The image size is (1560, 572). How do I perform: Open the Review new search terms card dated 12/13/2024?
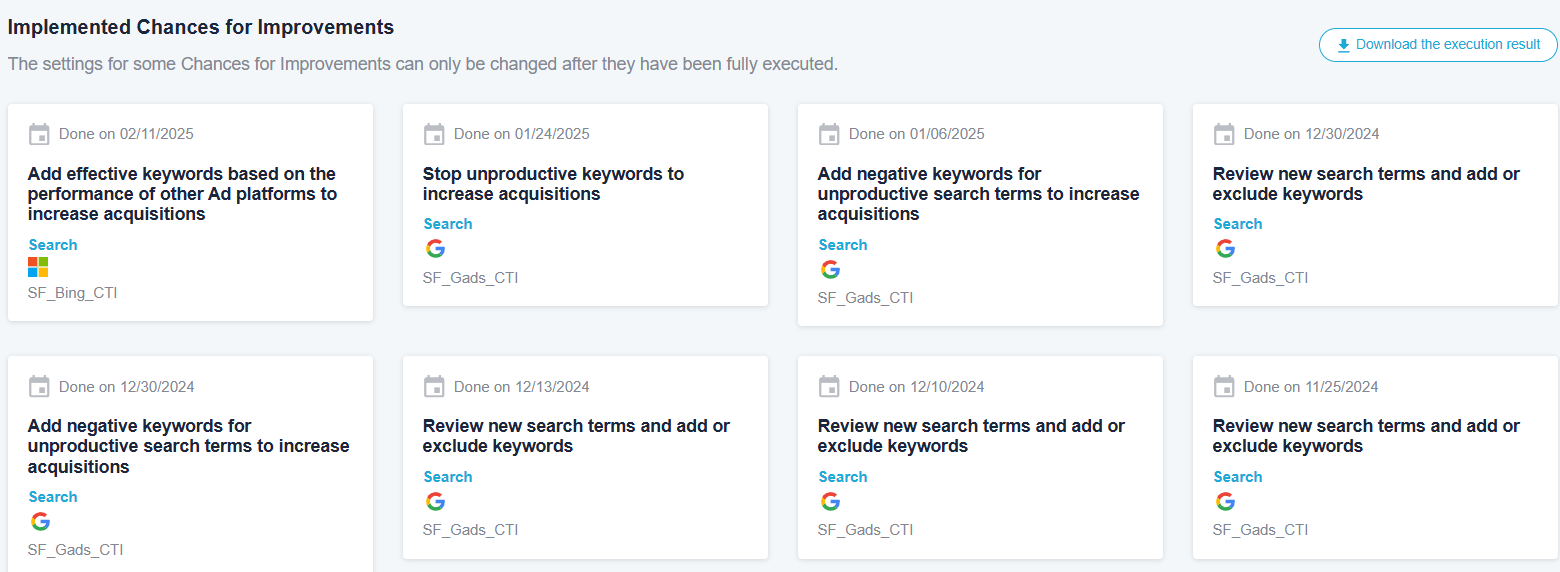576,436
